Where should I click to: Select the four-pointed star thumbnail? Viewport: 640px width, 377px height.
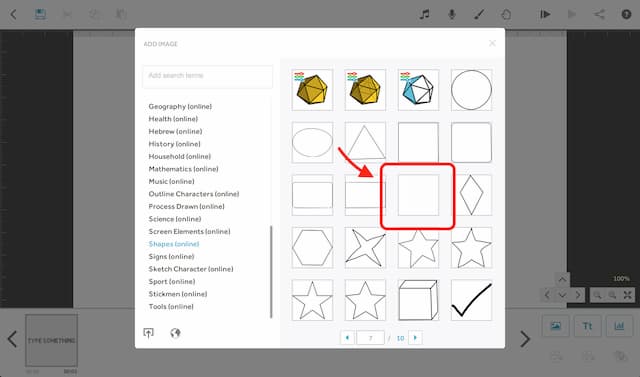(x=365, y=248)
